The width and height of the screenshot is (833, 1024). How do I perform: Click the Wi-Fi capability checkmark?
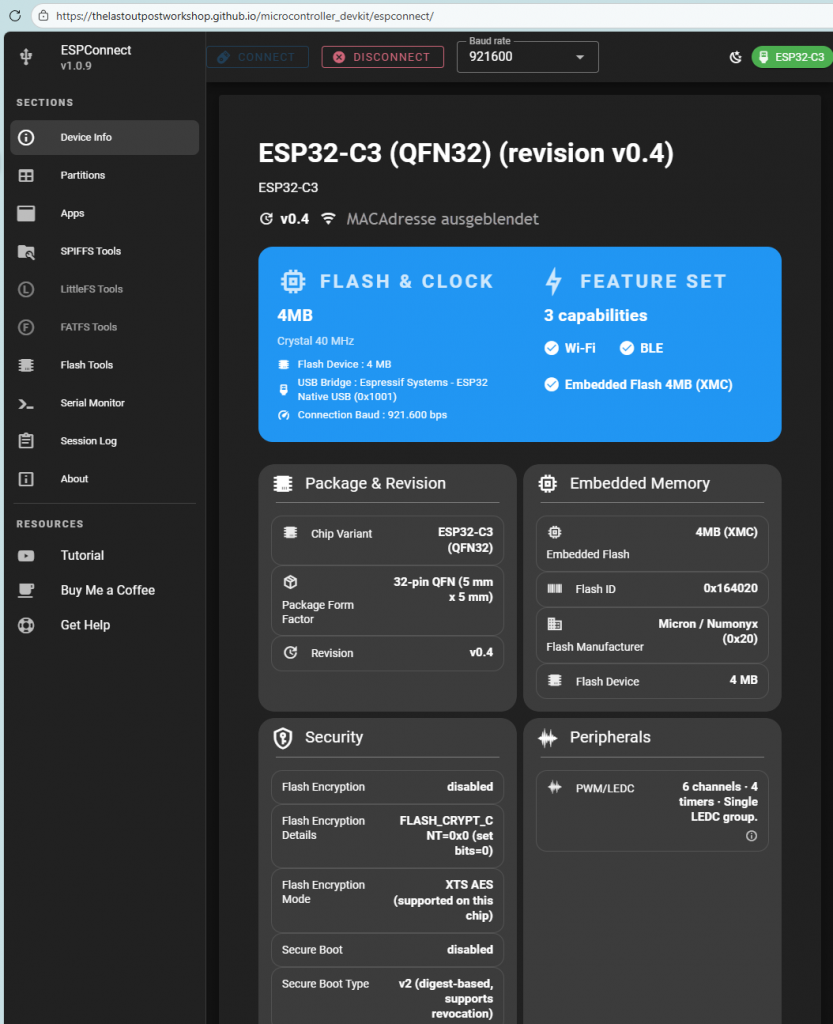pyautogui.click(x=551, y=348)
